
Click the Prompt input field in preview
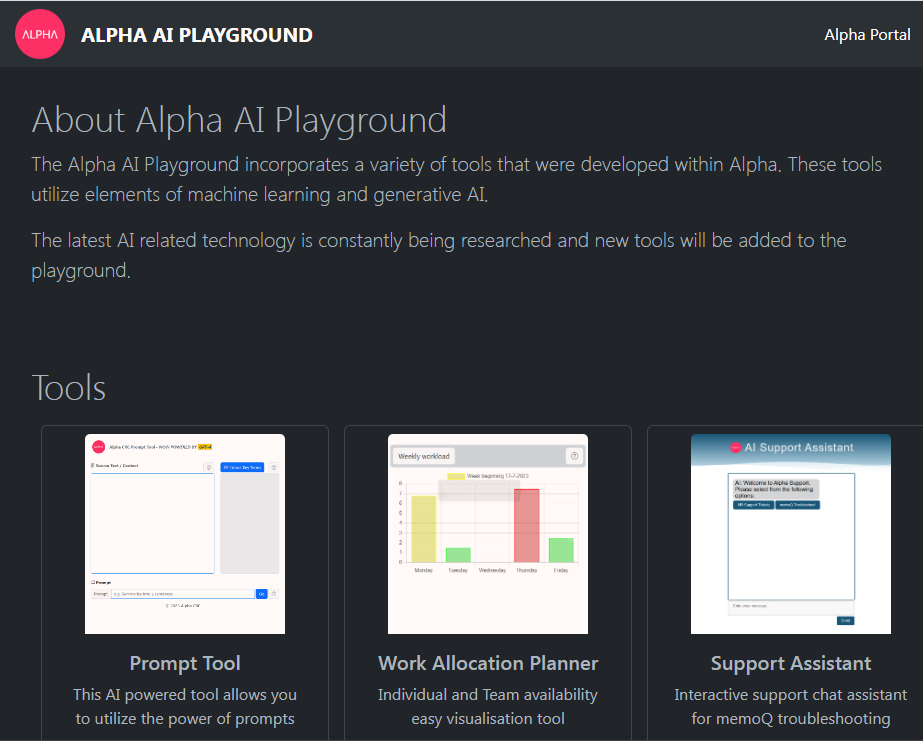pyautogui.click(x=182, y=594)
